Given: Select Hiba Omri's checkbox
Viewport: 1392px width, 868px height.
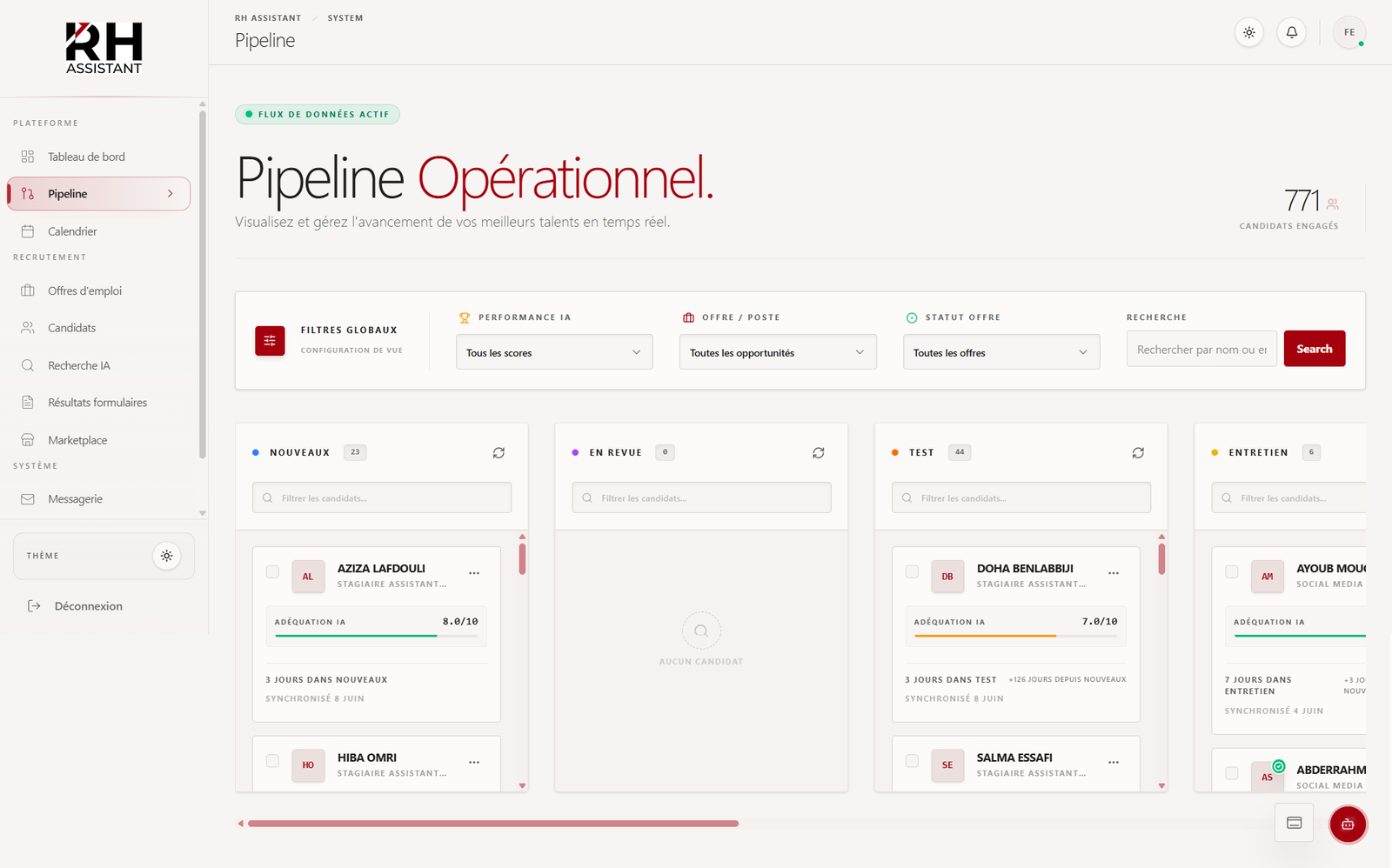Looking at the screenshot, I should pyautogui.click(x=272, y=761).
